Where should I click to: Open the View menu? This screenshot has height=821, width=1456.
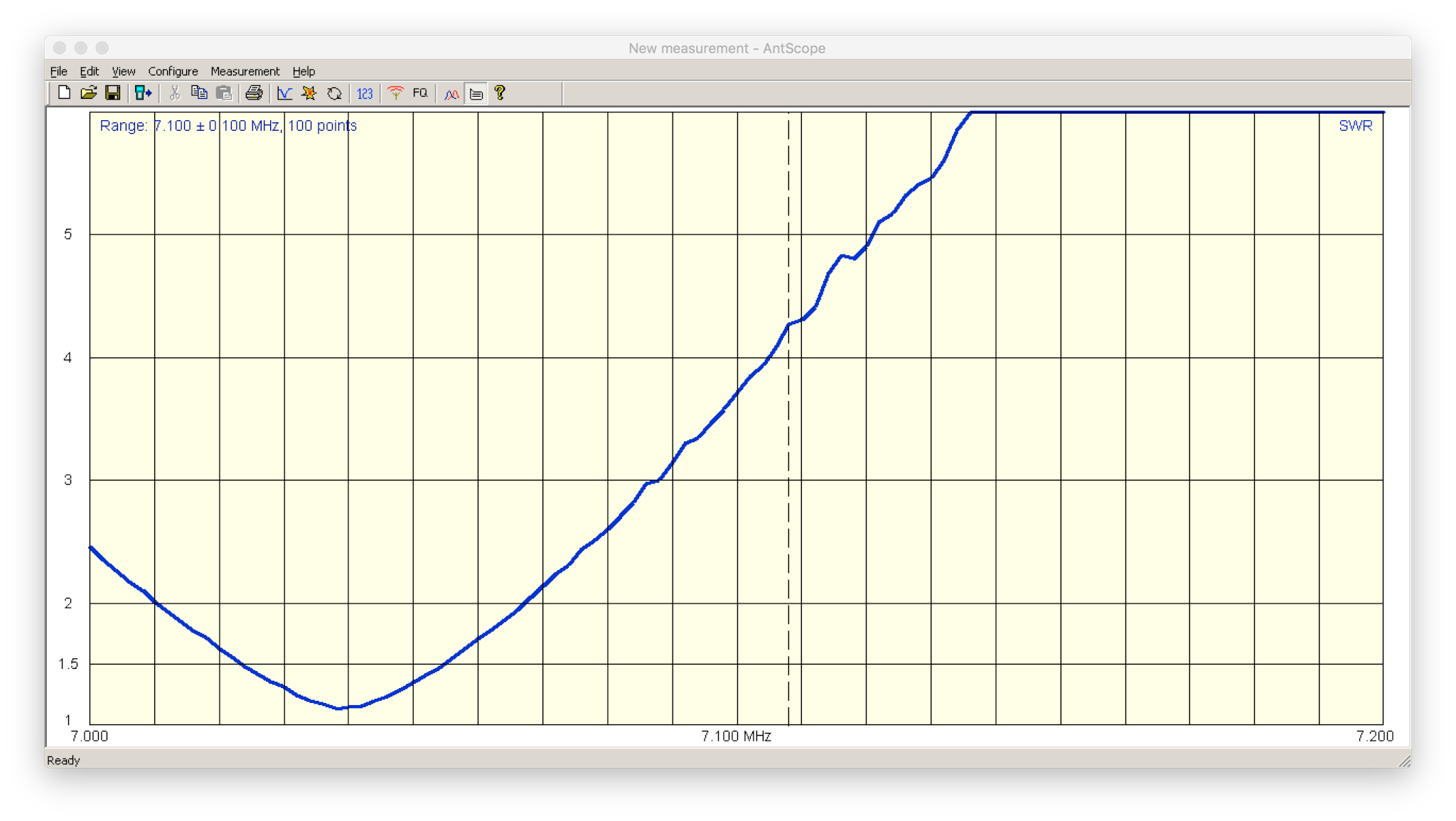pos(123,71)
